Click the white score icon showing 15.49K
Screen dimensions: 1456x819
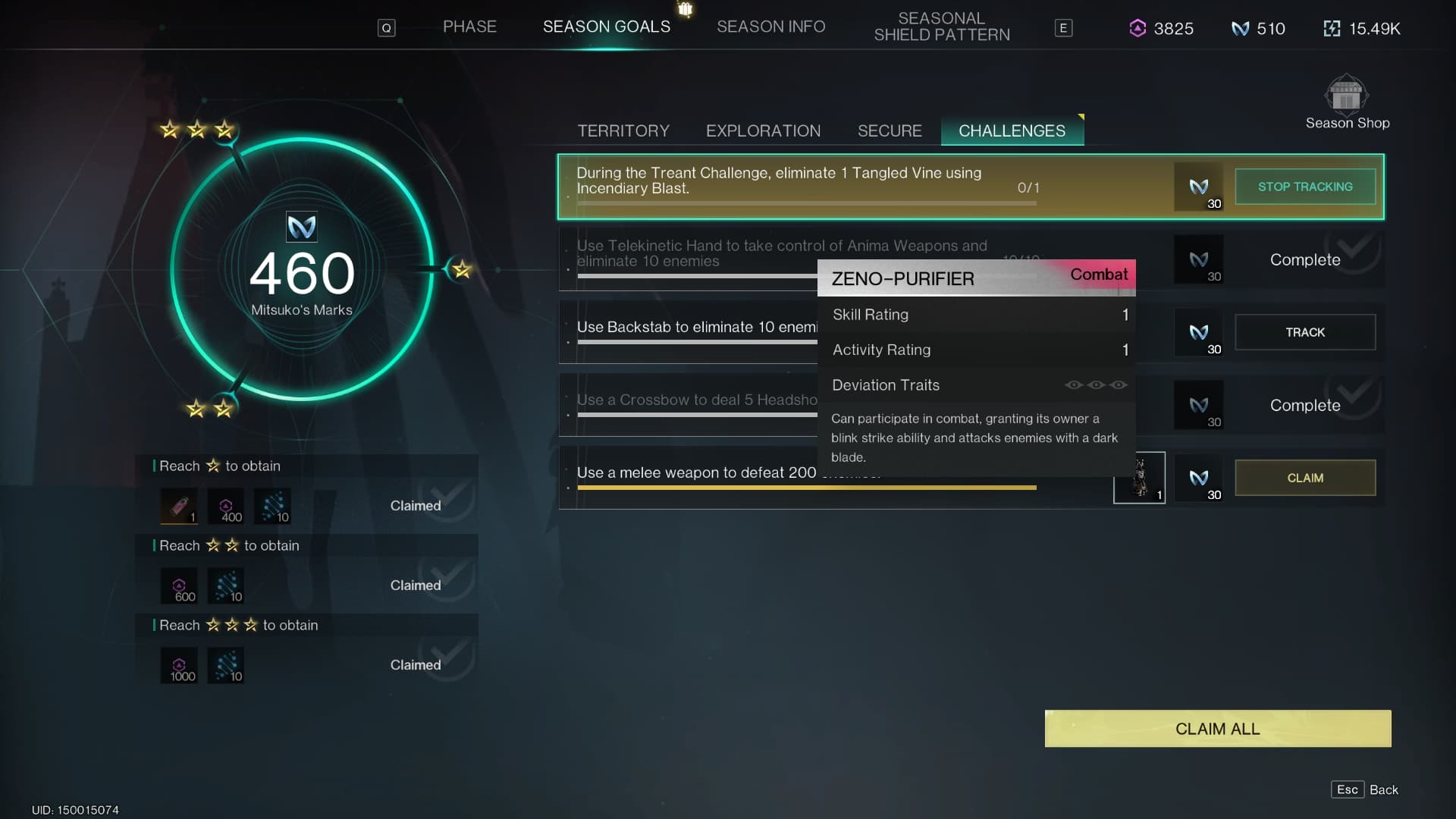tap(1330, 27)
